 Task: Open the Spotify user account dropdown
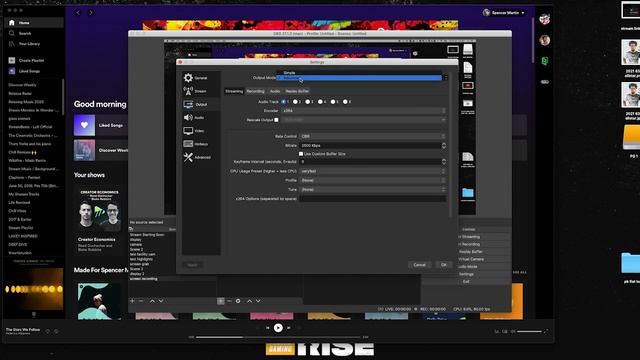504,13
